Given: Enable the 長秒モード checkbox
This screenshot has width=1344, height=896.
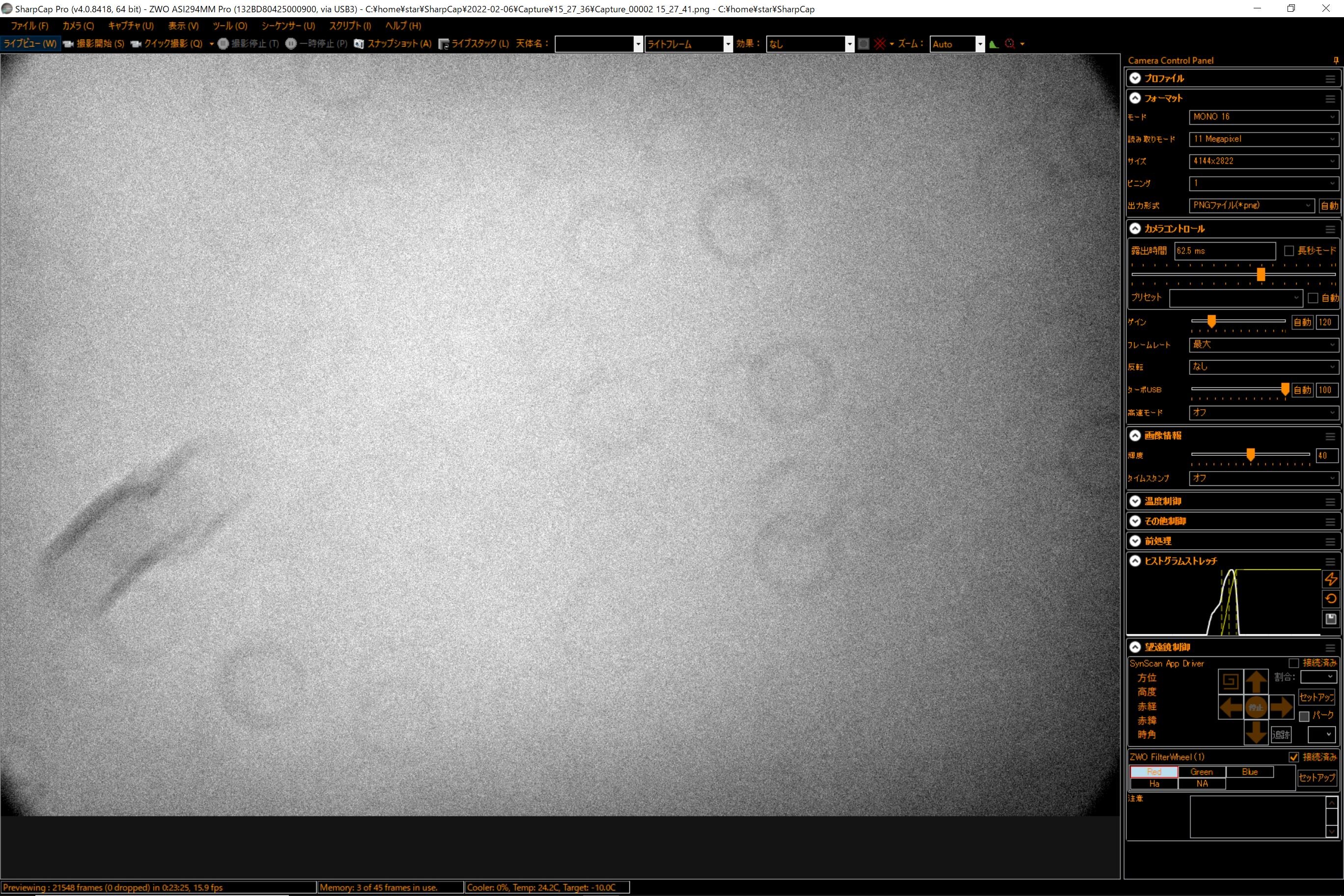Looking at the screenshot, I should click(x=1288, y=251).
